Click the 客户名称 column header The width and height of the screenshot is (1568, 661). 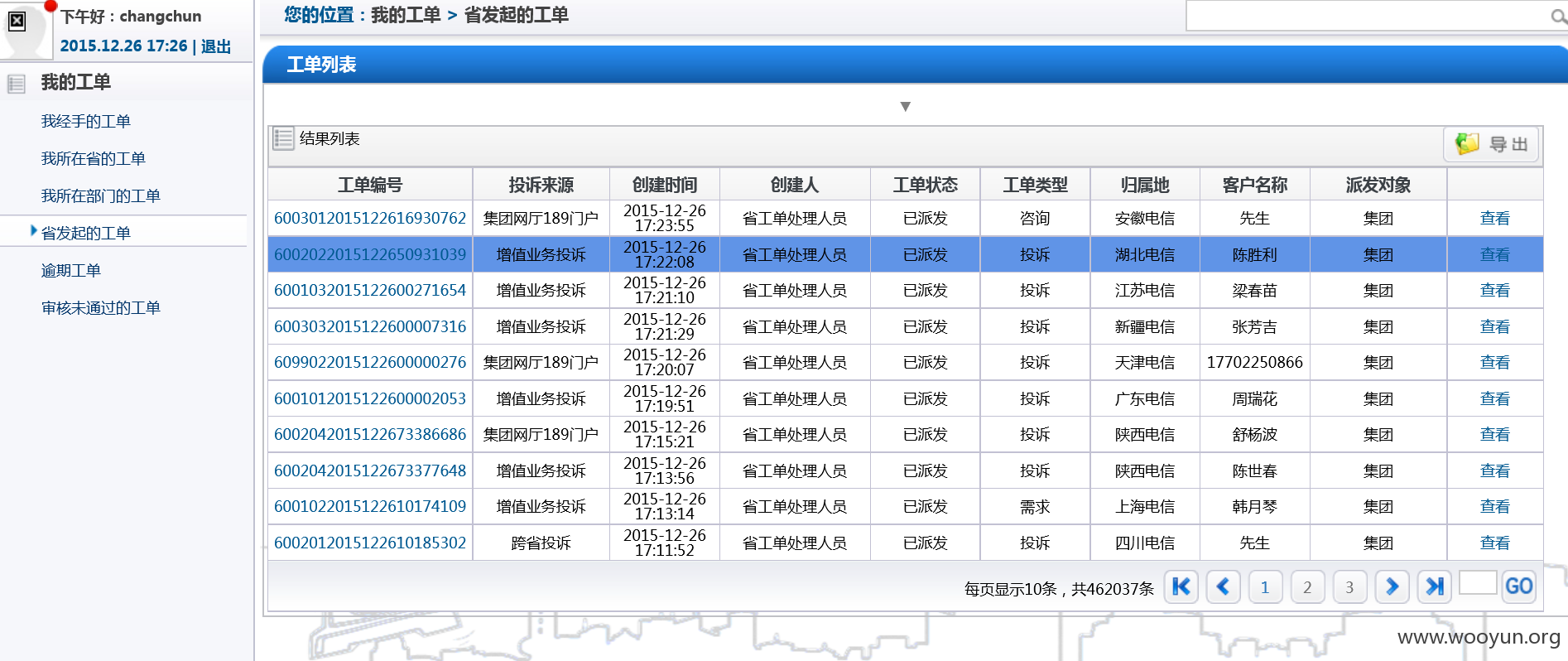click(1254, 185)
